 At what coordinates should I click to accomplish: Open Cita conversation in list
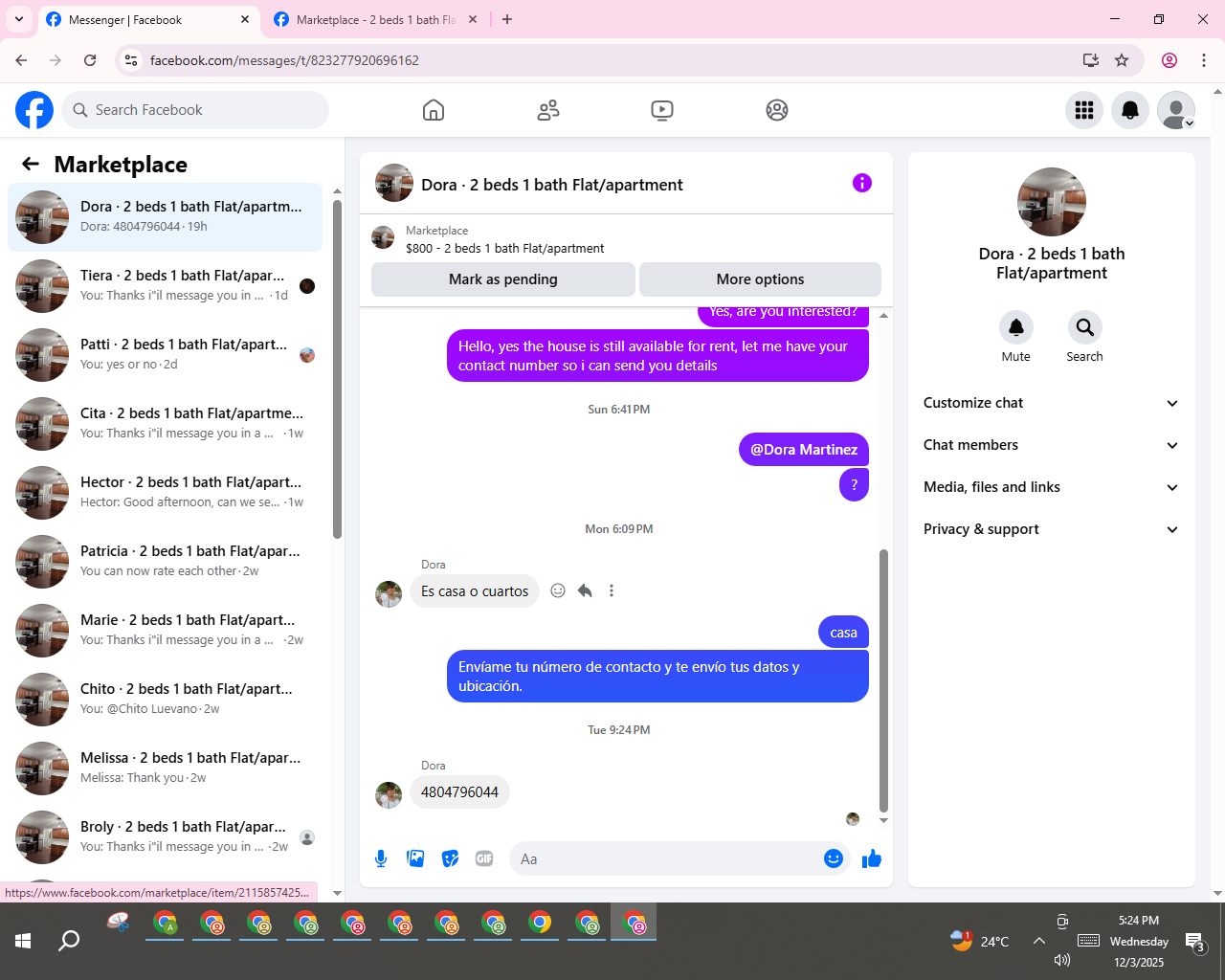pyautogui.click(x=165, y=424)
